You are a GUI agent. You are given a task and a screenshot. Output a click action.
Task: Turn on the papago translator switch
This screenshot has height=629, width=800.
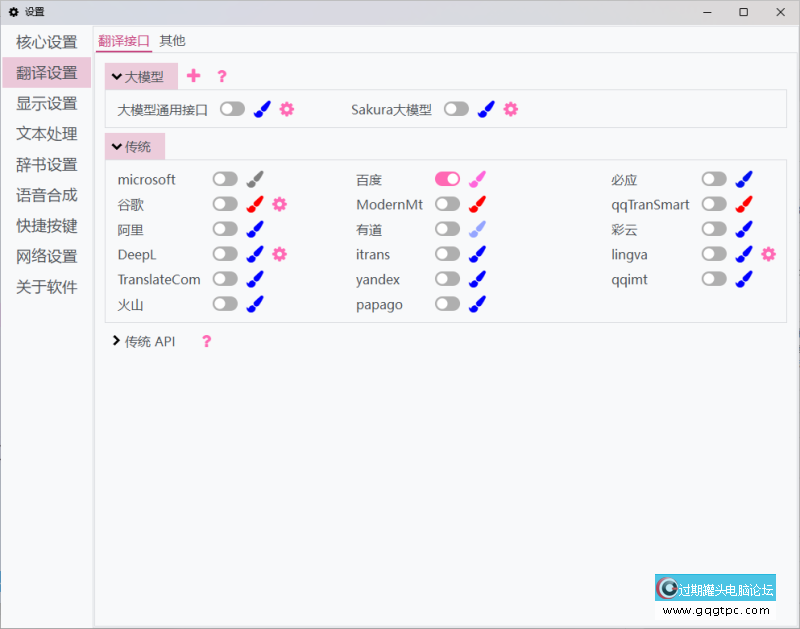pyautogui.click(x=447, y=304)
